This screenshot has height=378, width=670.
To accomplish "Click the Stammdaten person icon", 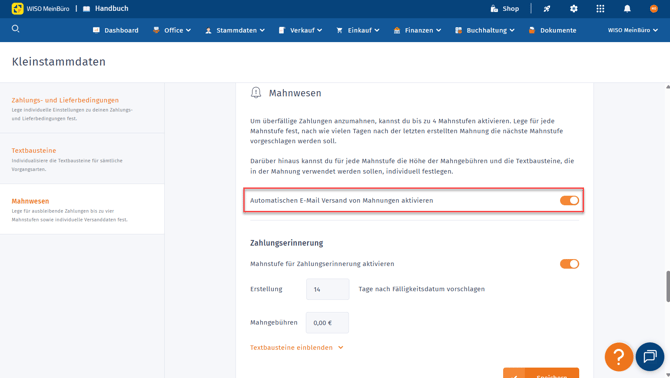I will (208, 30).
